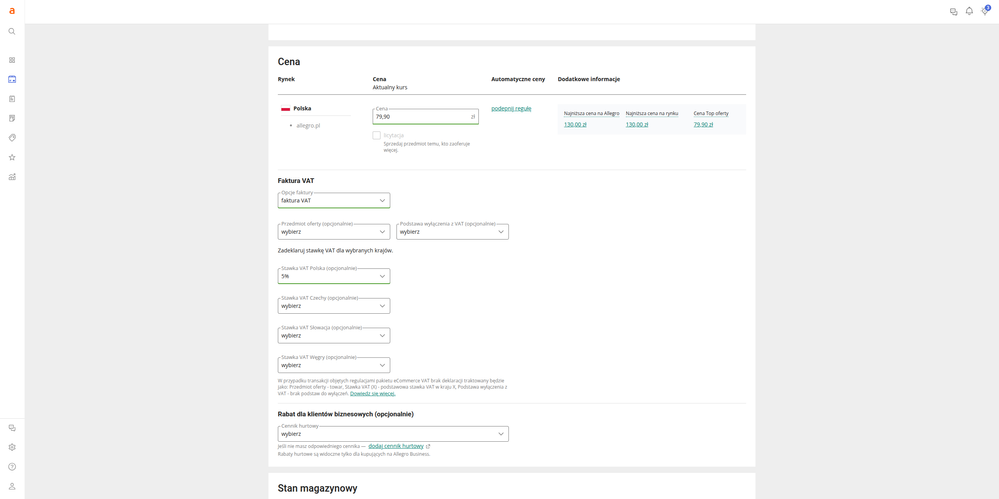The width and height of the screenshot is (999, 499).
Task: Click the 'dodaj cennik hurtowy' link
Action: click(x=396, y=446)
